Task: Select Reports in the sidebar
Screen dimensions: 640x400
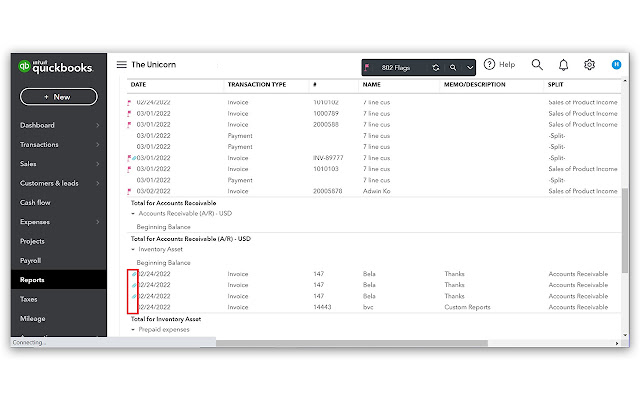Action: 59,280
